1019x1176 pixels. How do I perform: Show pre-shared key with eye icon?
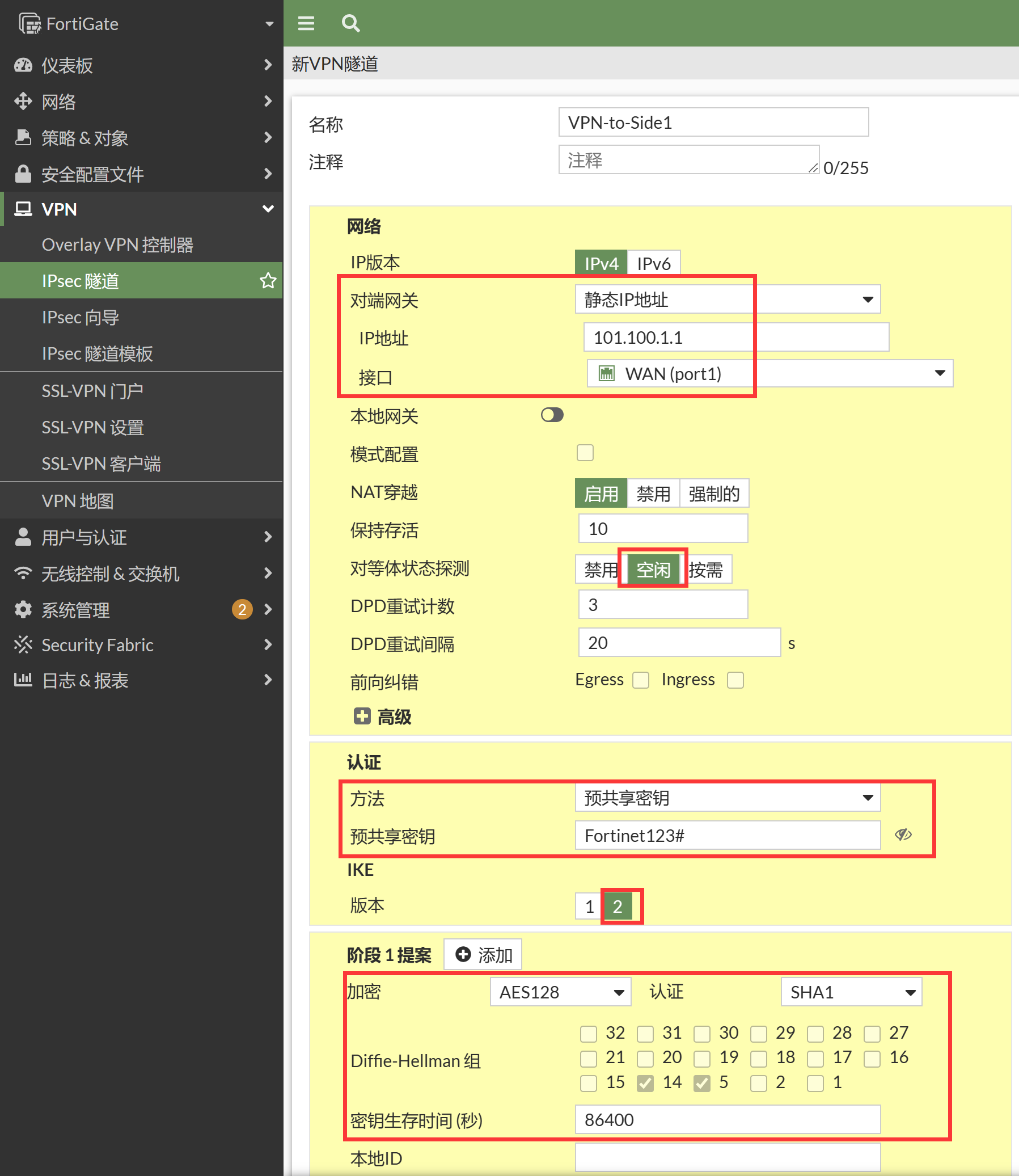[x=902, y=834]
